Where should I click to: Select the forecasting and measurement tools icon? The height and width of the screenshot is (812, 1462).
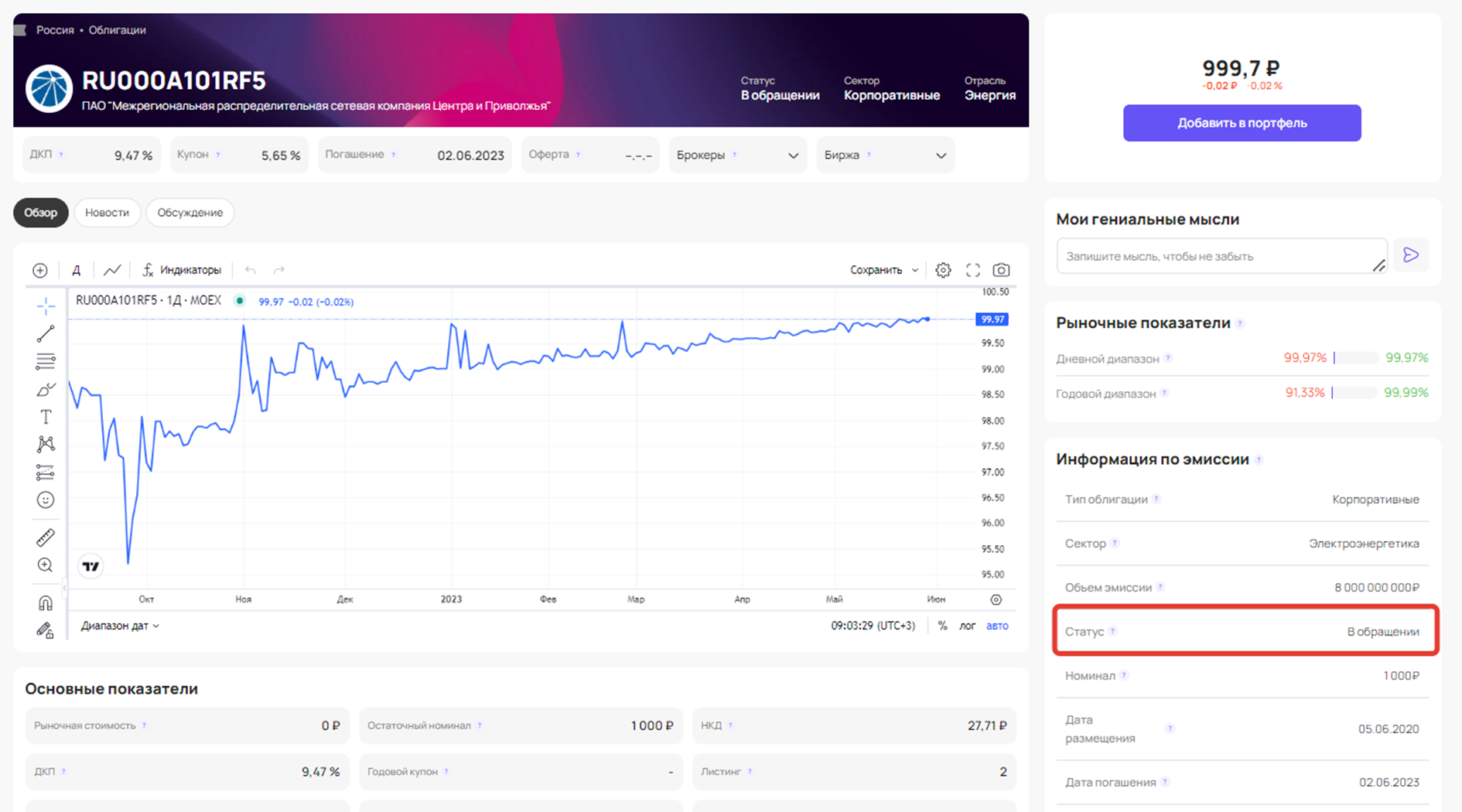click(46, 472)
